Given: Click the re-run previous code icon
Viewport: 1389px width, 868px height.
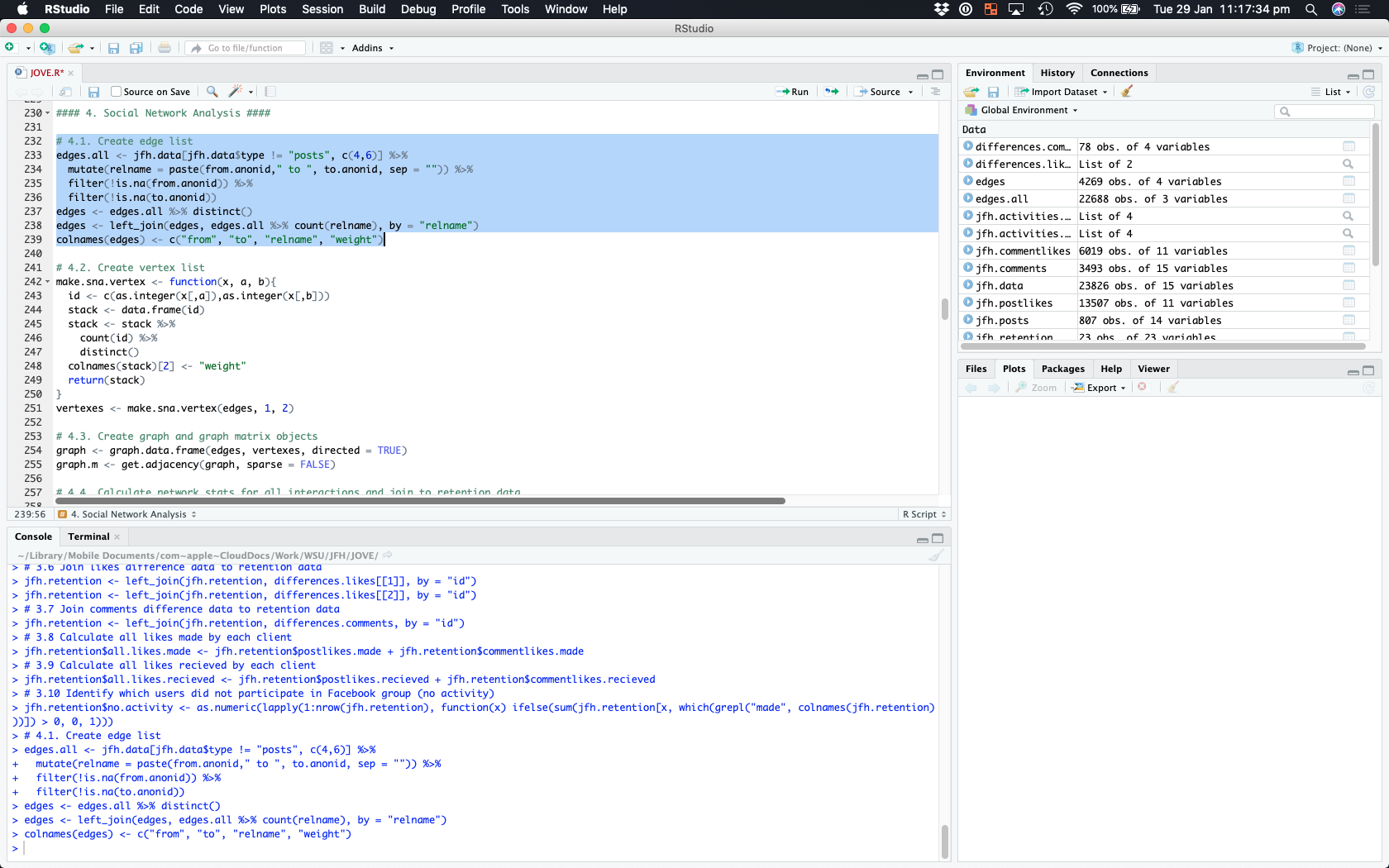Looking at the screenshot, I should pyautogui.click(x=832, y=92).
